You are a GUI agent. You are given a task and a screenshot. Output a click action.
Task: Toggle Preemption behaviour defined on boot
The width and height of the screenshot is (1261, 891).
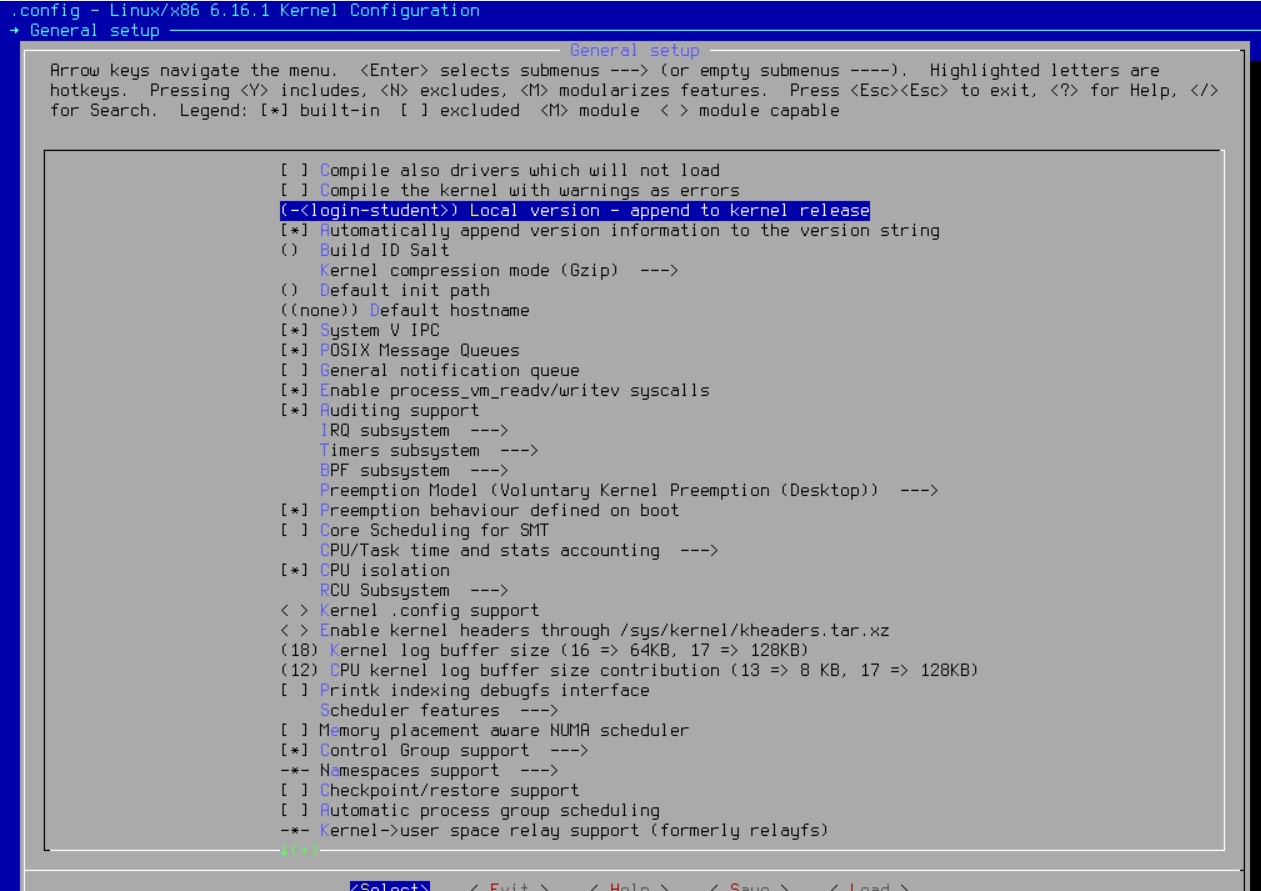click(x=480, y=510)
